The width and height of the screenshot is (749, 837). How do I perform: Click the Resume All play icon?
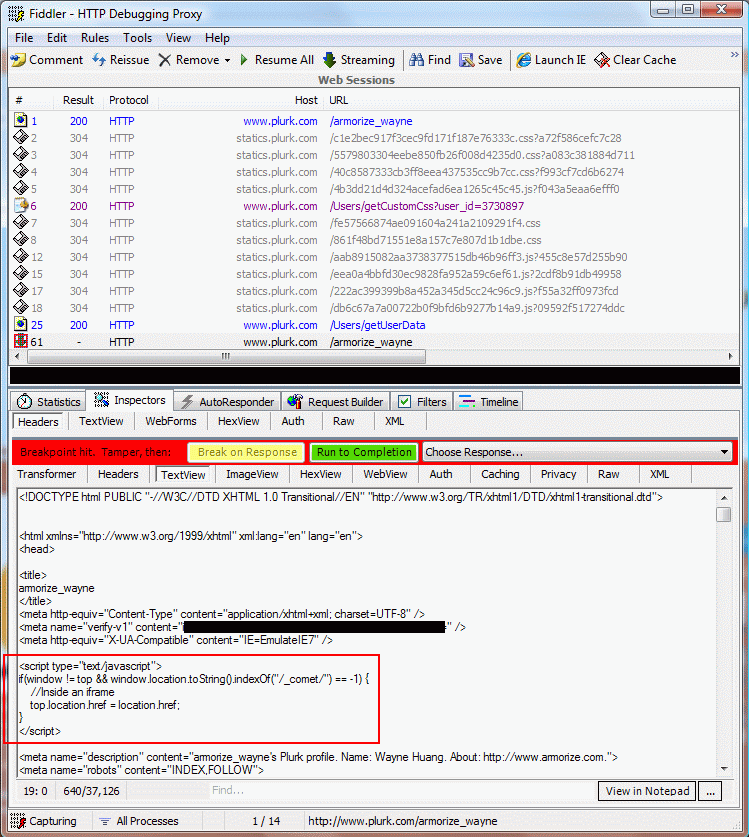tap(244, 60)
